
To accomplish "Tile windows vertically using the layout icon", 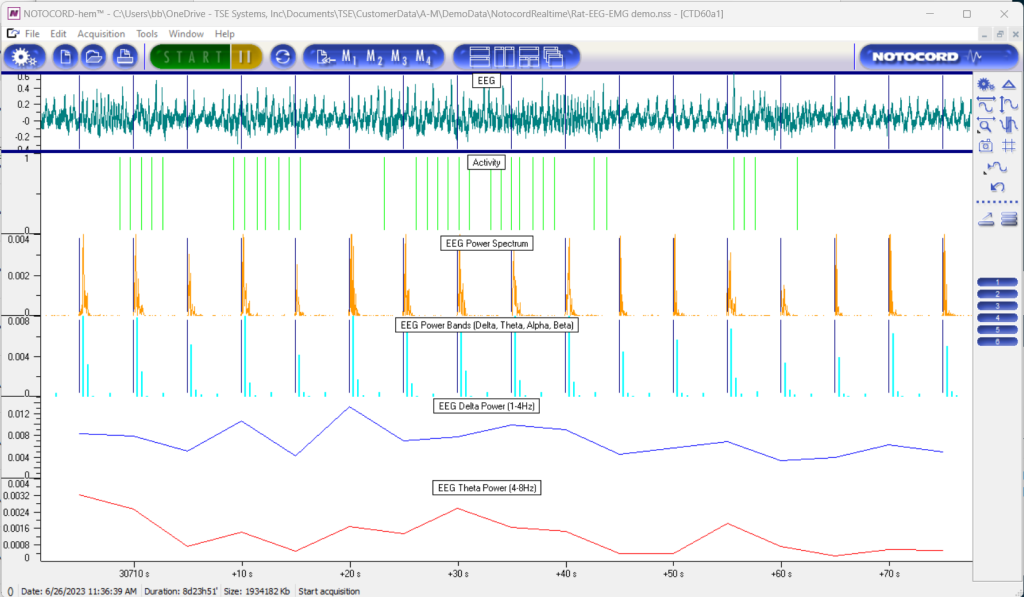I will [504, 57].
